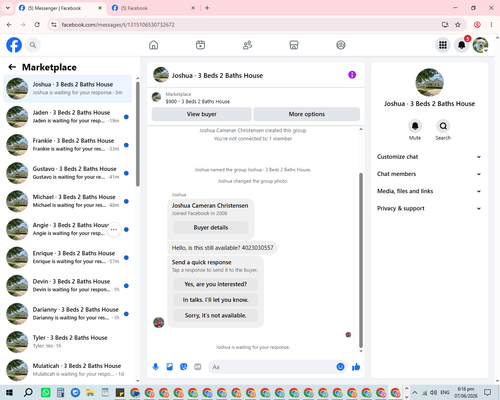Open Buyer details for Joshua

click(x=211, y=228)
